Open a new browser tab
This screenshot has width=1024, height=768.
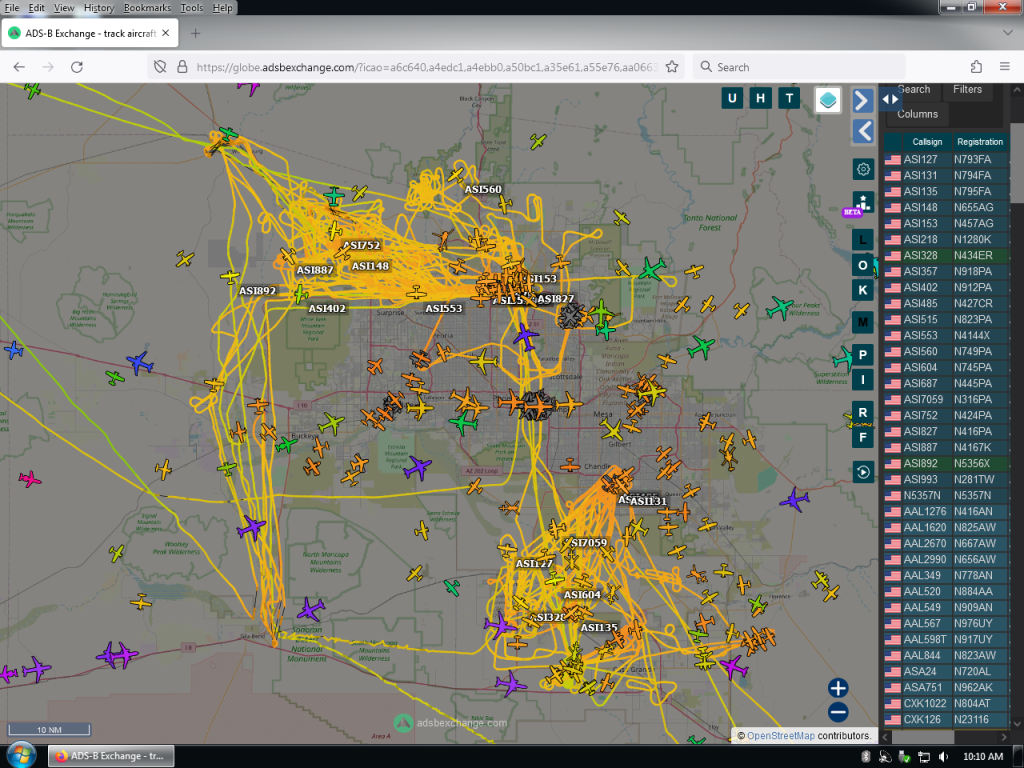coord(195,33)
